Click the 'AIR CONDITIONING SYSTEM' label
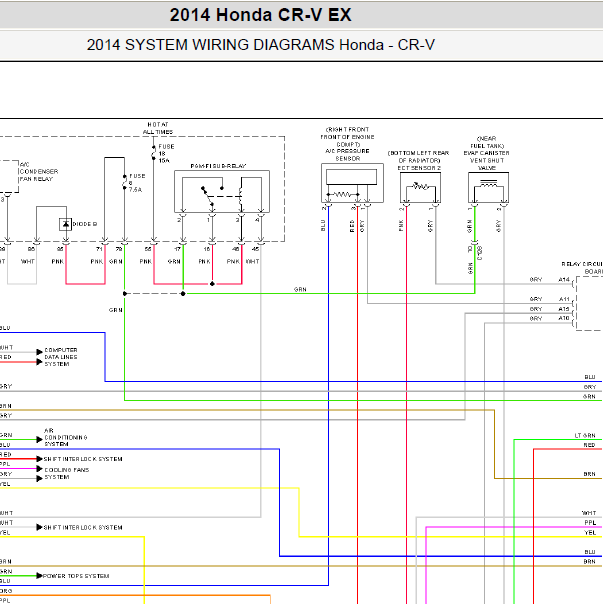This screenshot has height=604, width=603. (x=66, y=437)
